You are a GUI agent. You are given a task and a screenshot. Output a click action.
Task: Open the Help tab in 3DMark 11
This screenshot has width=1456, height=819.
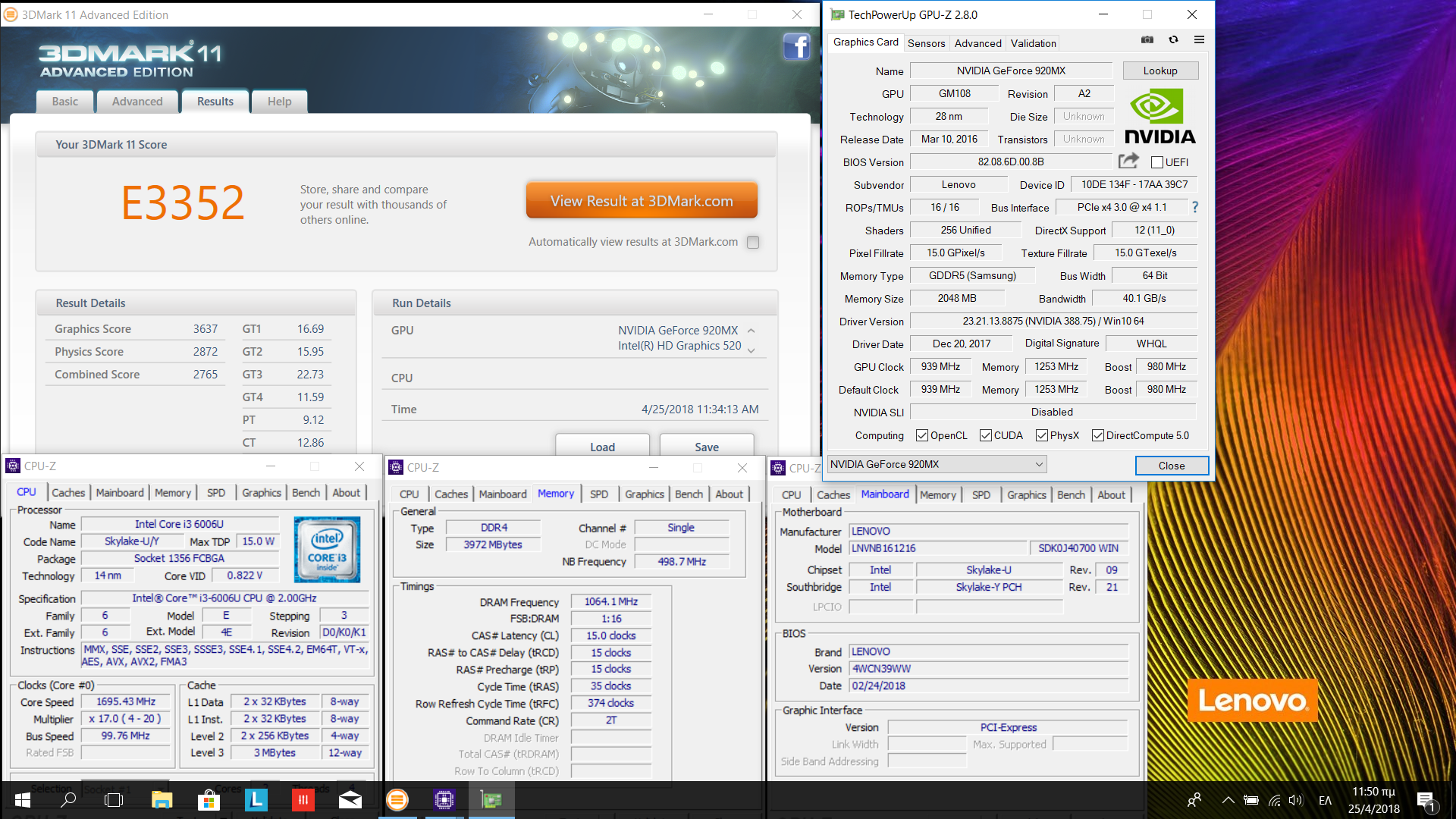click(279, 102)
